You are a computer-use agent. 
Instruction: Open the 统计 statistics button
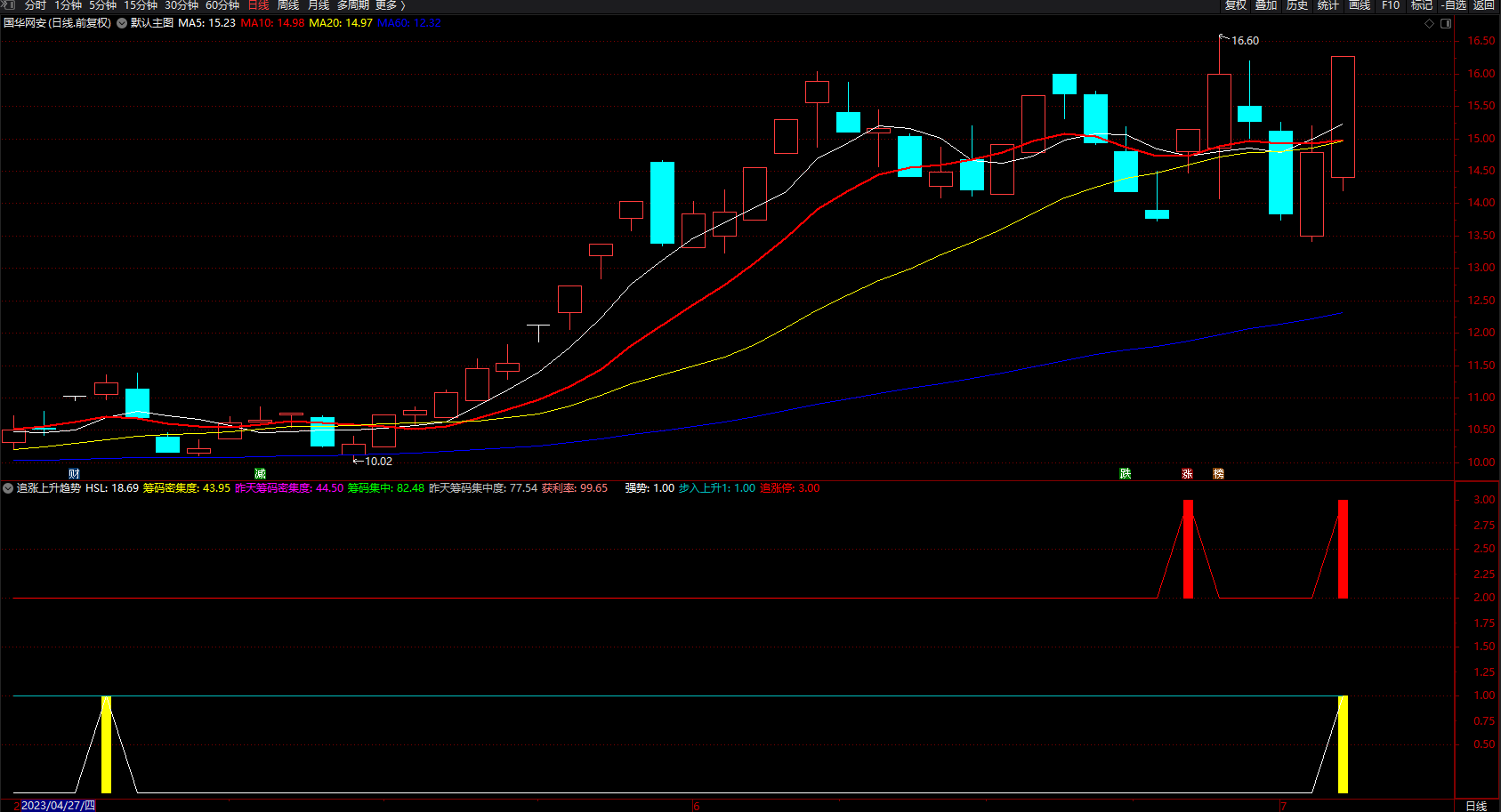pos(1328,5)
